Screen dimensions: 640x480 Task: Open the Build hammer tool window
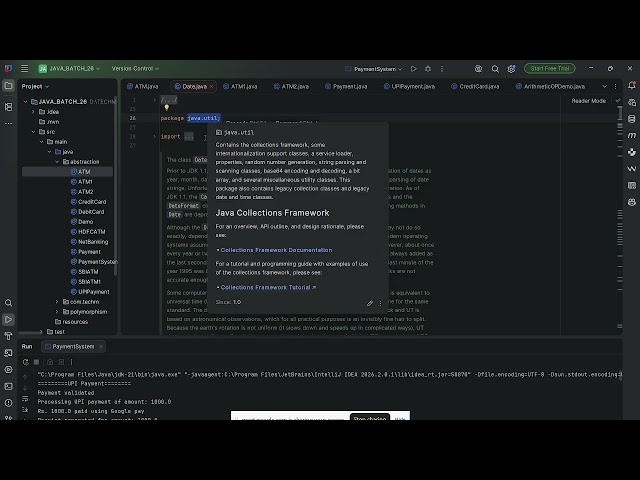[x=8, y=336]
